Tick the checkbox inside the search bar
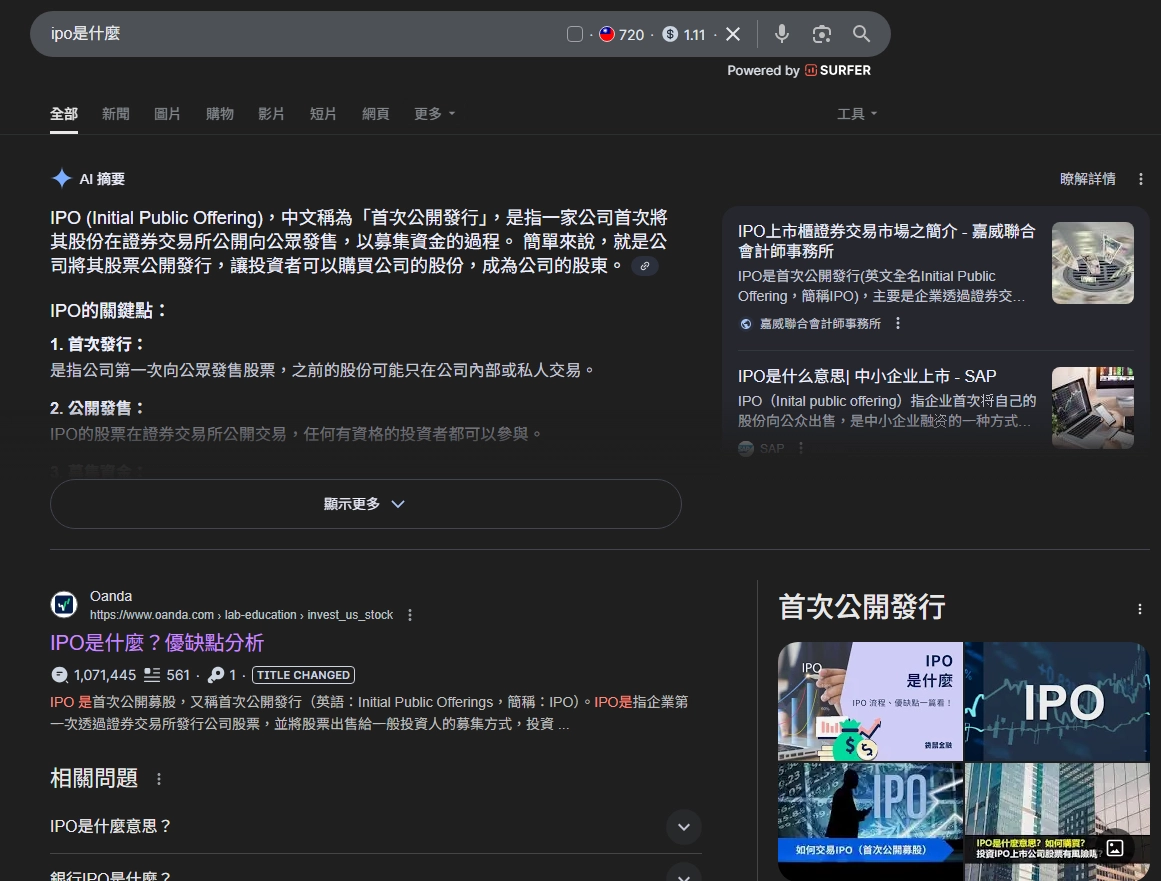Screen dimensions: 1161x881 coord(575,34)
